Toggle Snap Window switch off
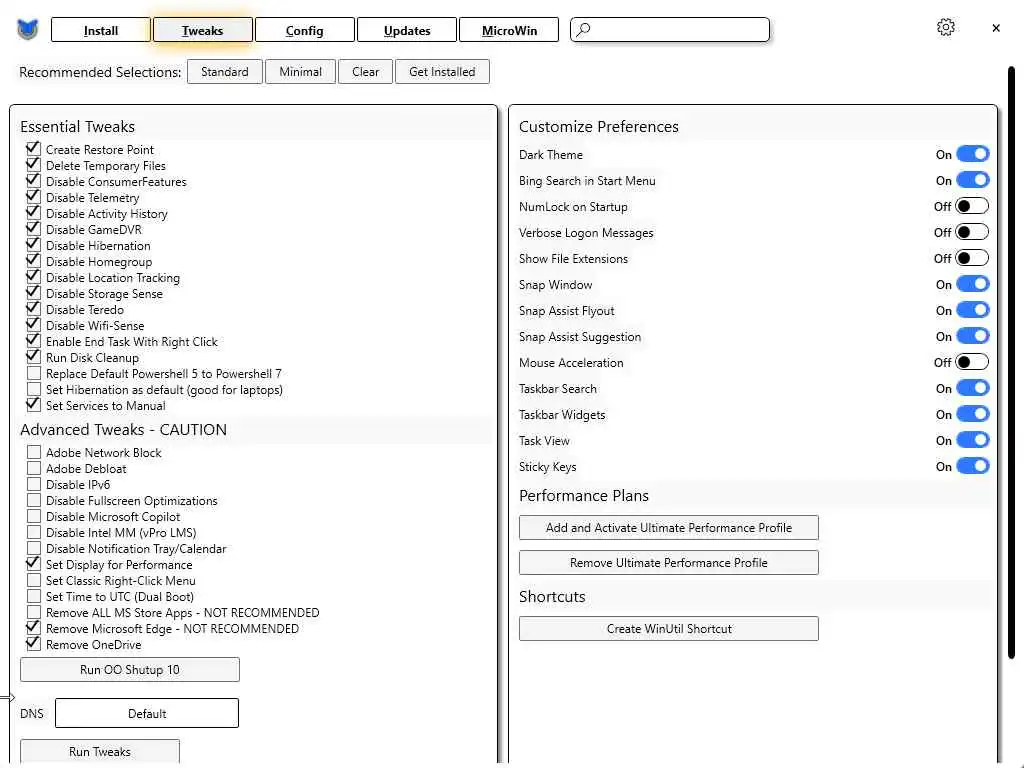 (972, 284)
